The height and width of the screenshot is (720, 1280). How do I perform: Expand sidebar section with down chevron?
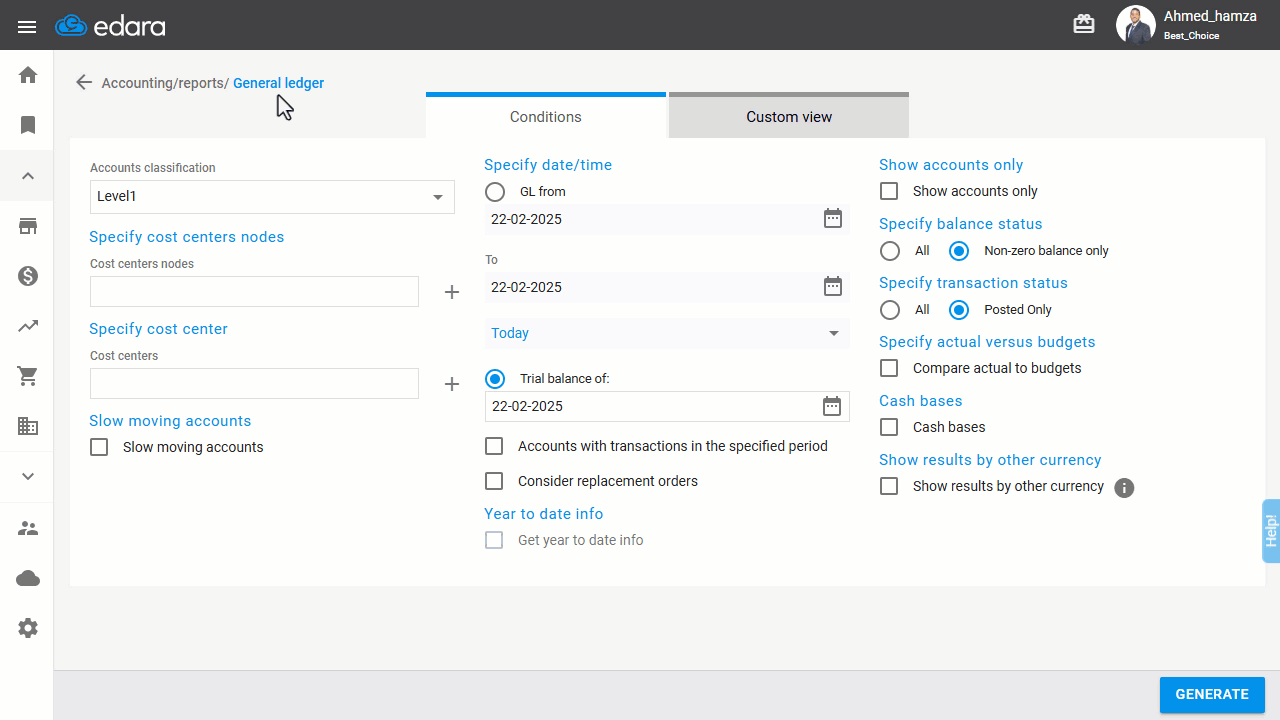point(28,476)
